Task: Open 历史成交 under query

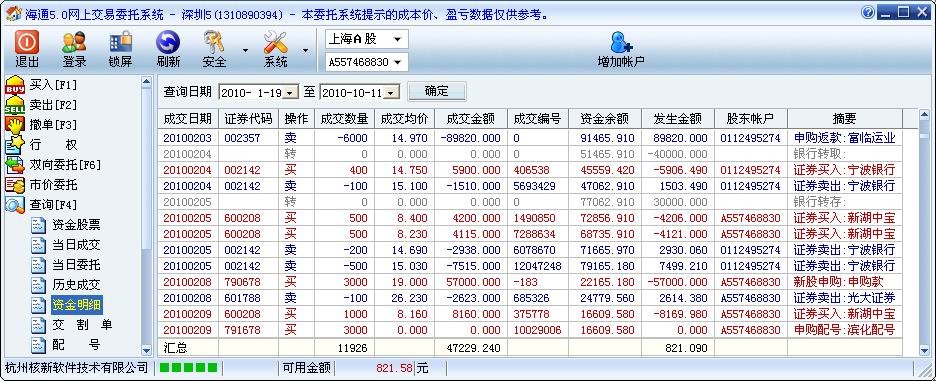Action: point(67,285)
